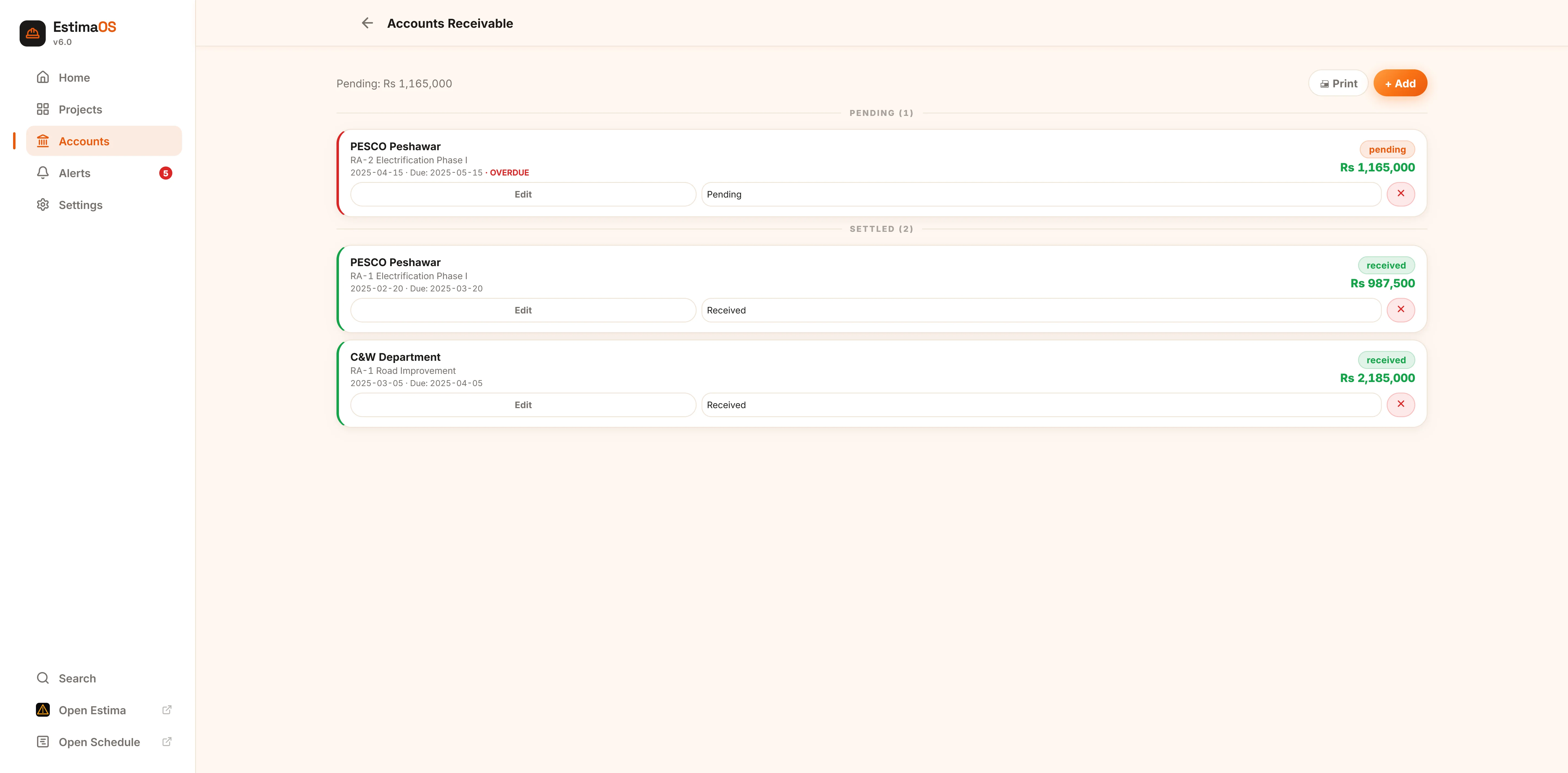Click the Home house icon

[43, 77]
